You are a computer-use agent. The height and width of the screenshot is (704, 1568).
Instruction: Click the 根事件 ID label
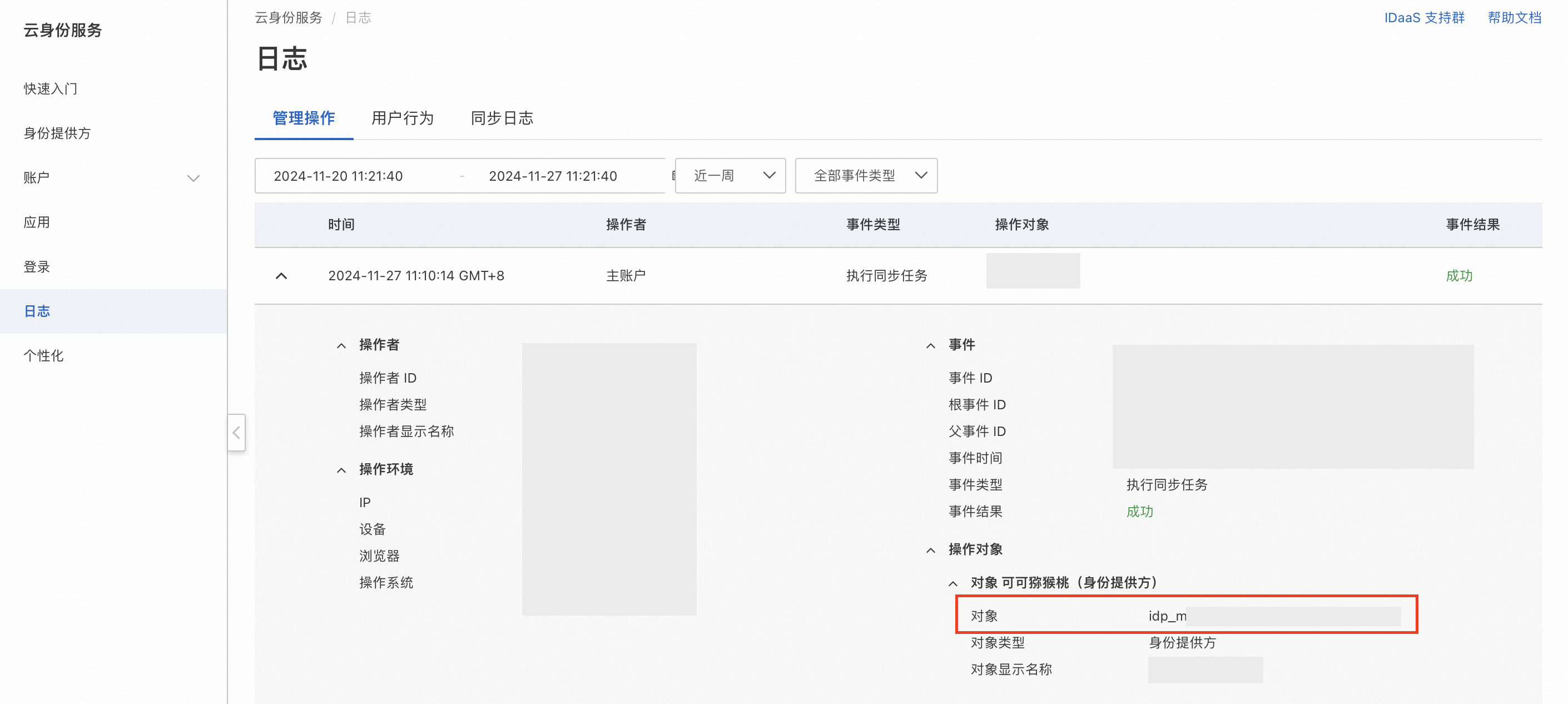pyautogui.click(x=977, y=405)
